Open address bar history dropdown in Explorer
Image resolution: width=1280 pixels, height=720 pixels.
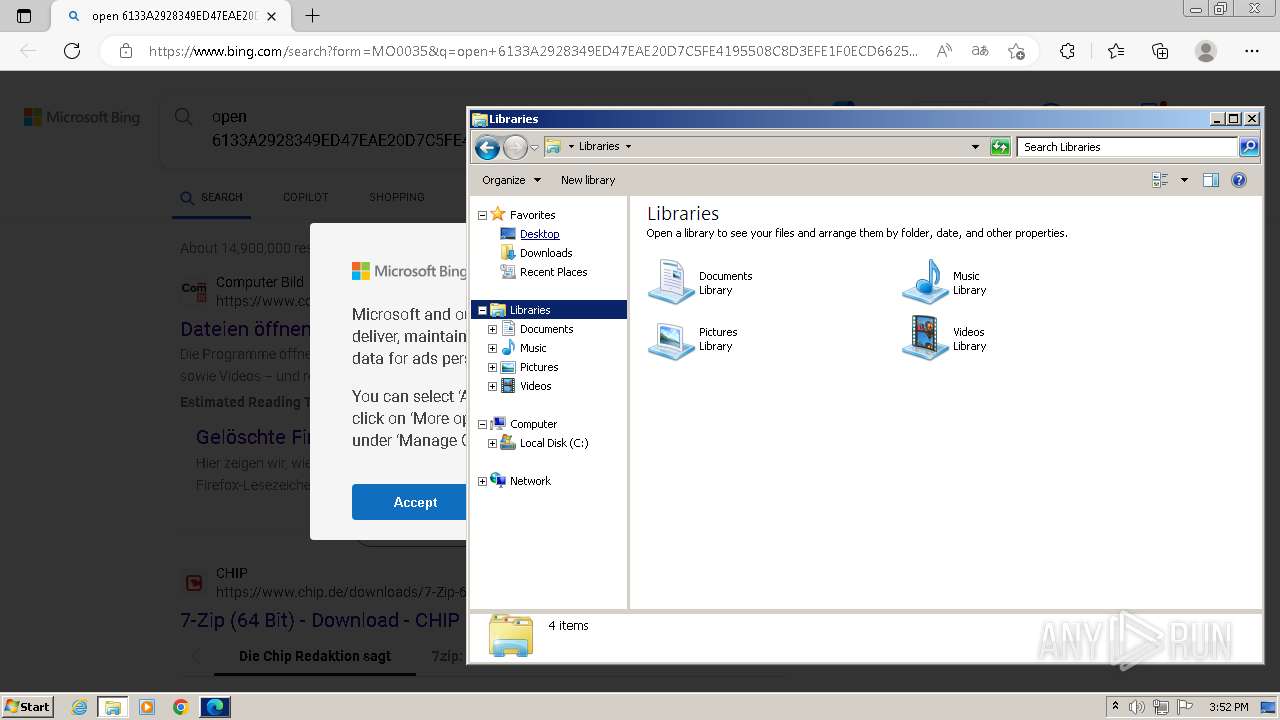[975, 147]
